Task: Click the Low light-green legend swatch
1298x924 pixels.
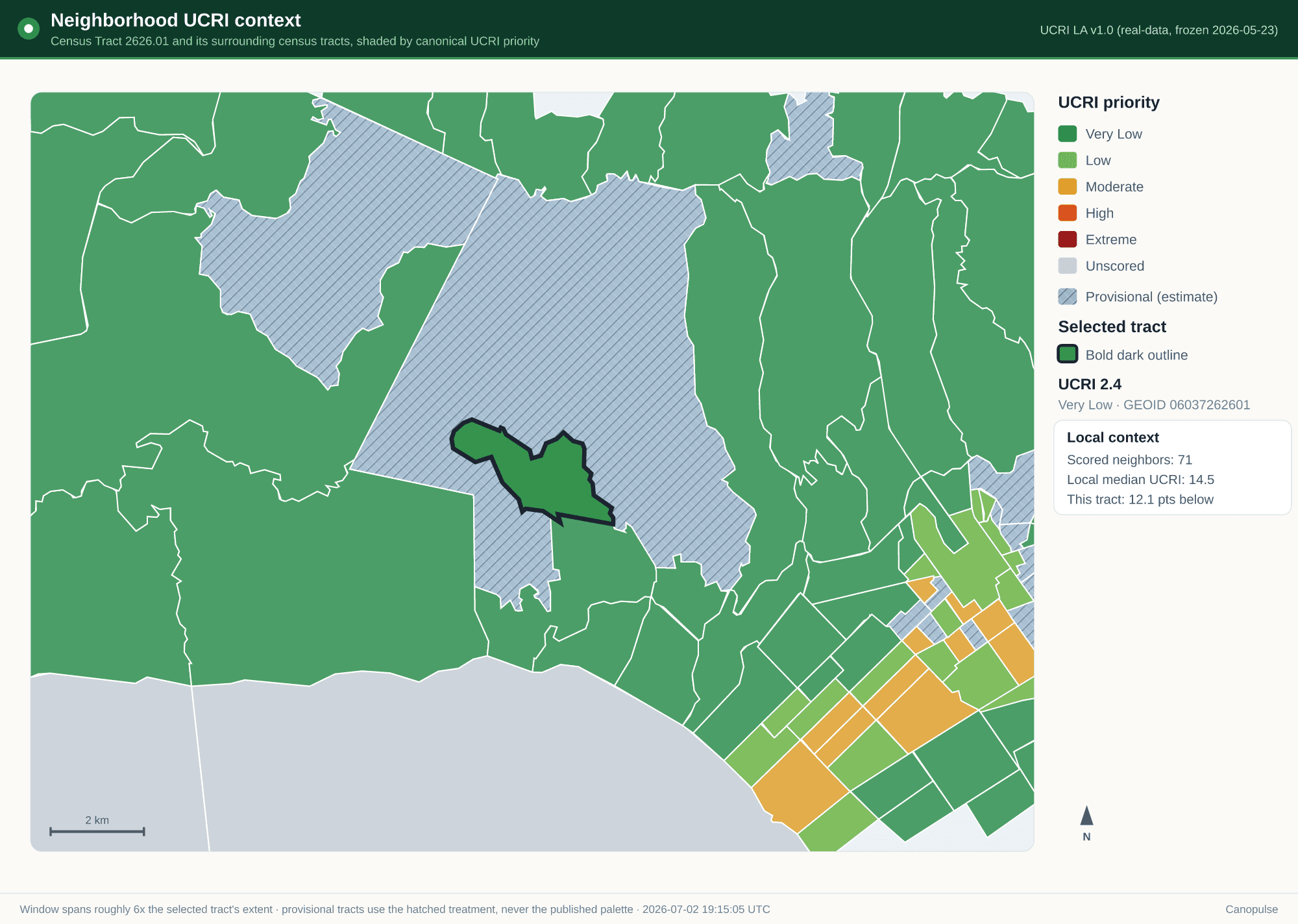Action: click(1067, 160)
